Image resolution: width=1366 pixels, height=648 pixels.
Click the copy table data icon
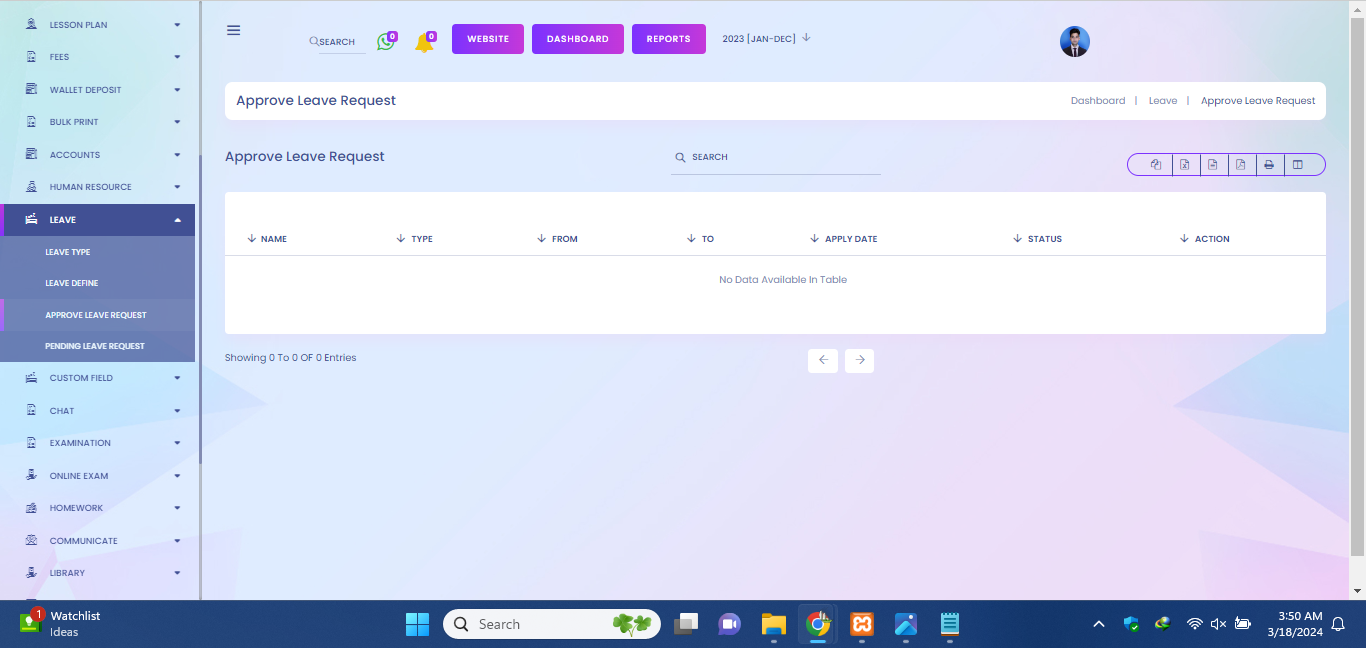[1156, 165]
